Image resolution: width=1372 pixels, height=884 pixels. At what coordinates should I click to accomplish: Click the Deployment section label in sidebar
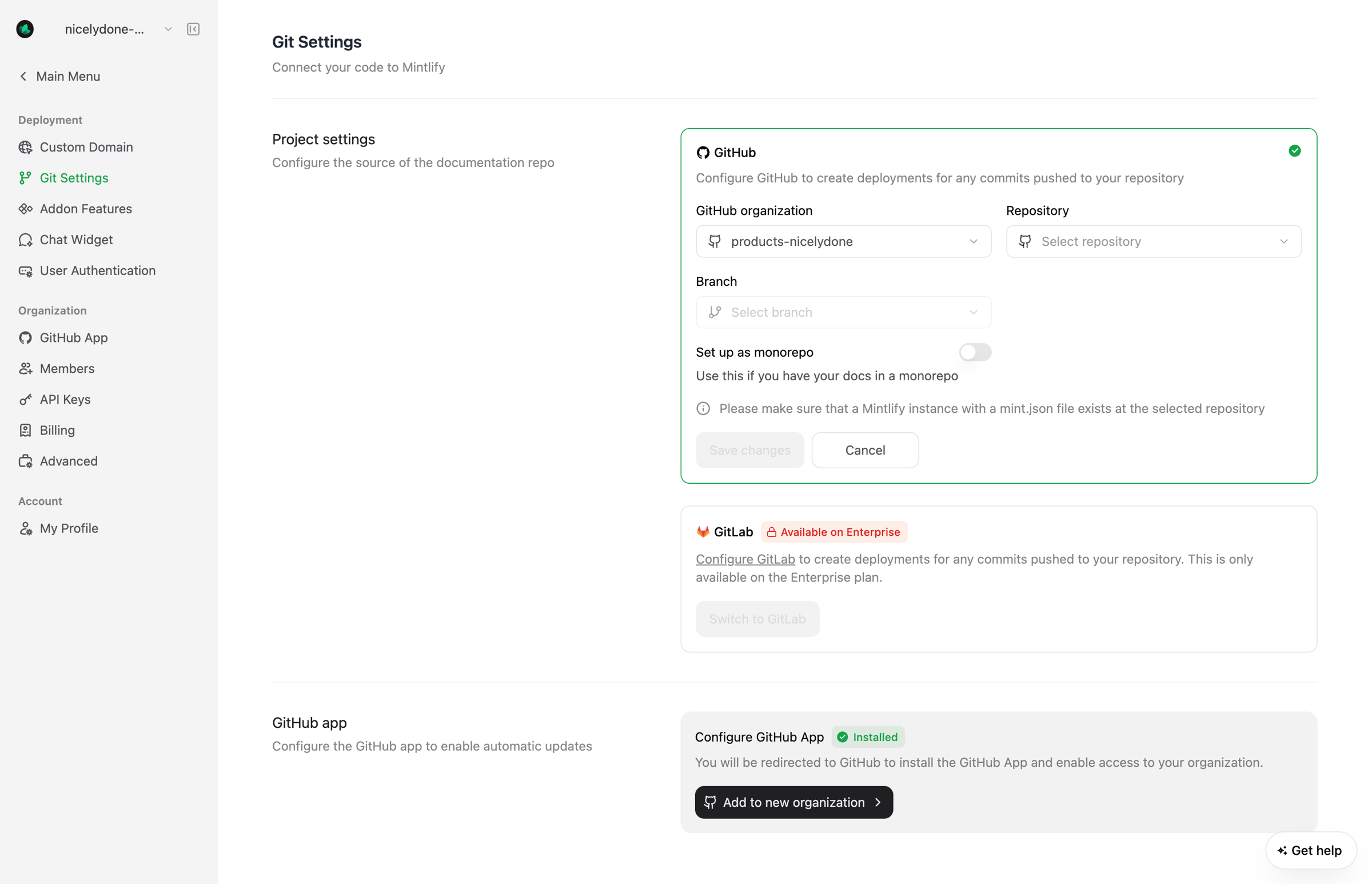pos(50,120)
